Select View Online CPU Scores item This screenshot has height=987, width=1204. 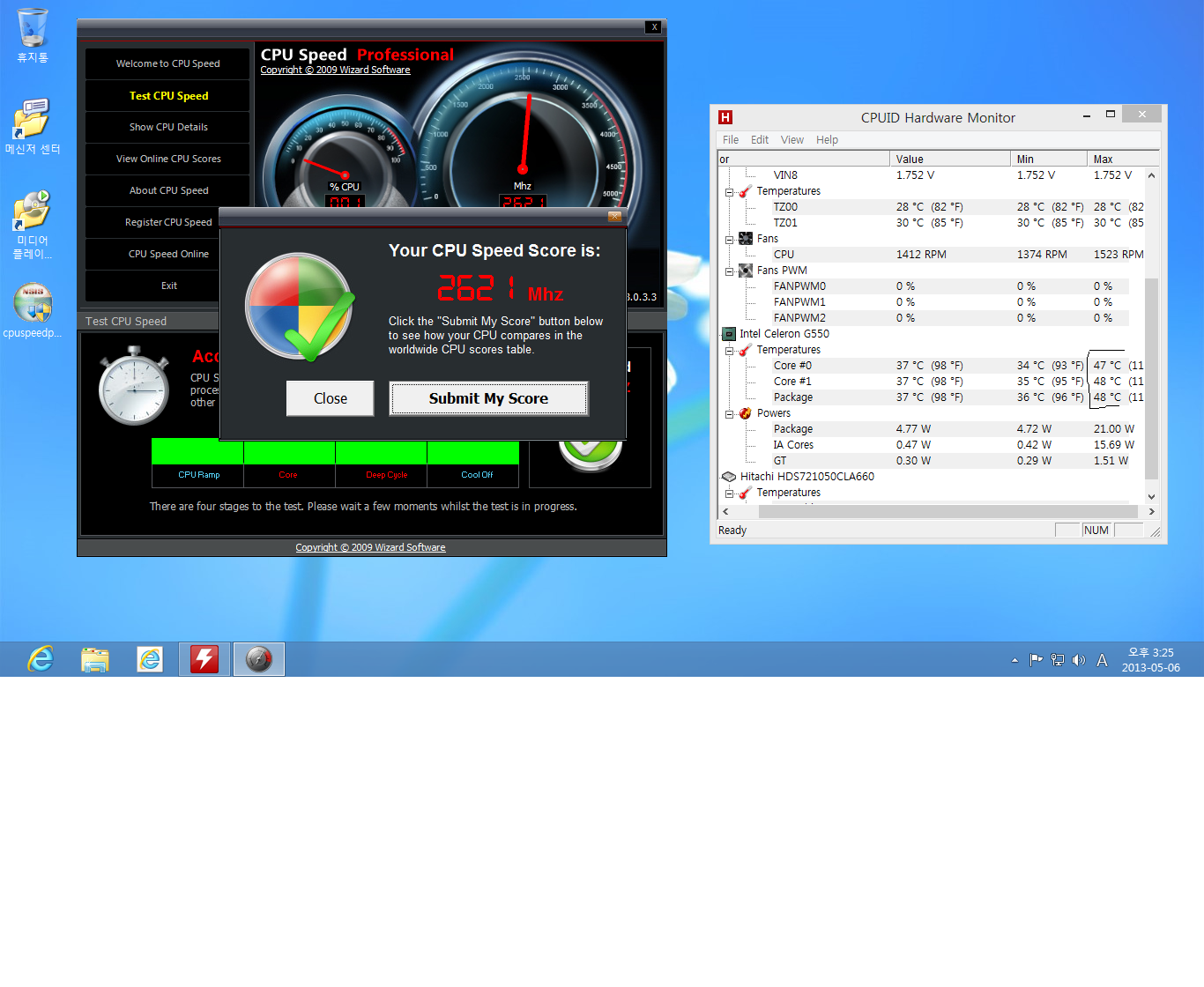[x=167, y=159]
